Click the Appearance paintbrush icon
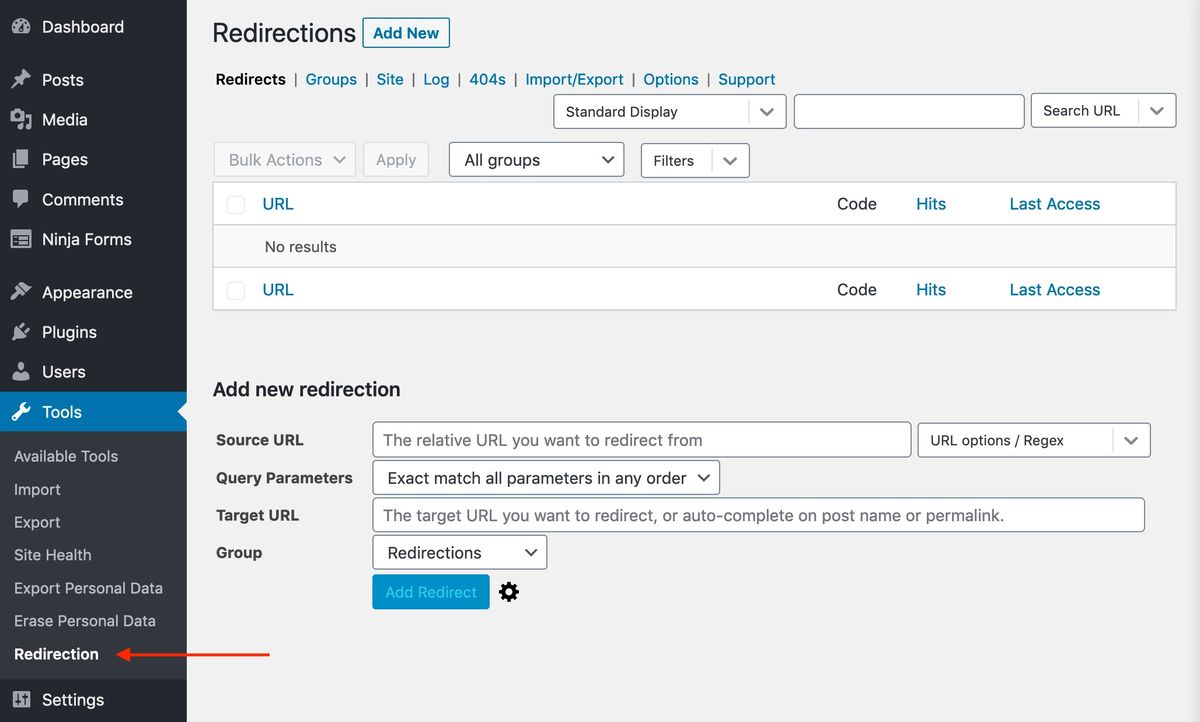Viewport: 1200px width, 722px height. [x=20, y=292]
